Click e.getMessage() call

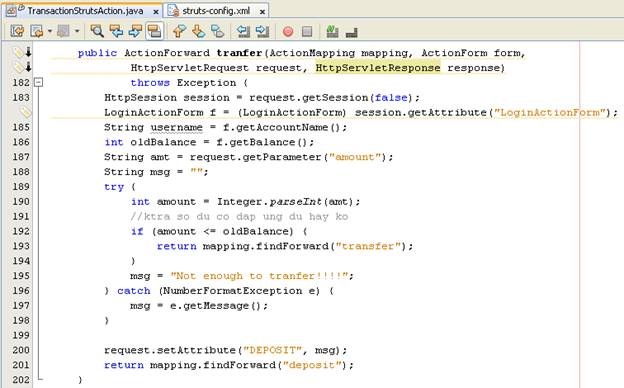(215, 306)
